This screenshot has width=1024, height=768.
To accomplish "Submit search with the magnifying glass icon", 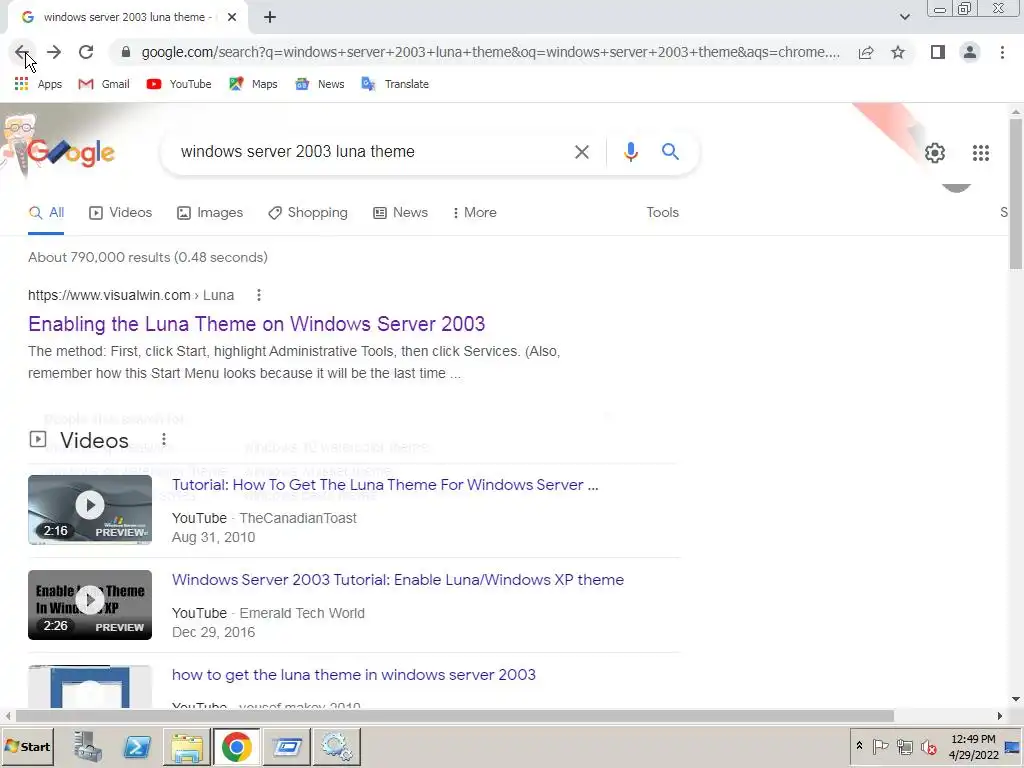I will 670,152.
